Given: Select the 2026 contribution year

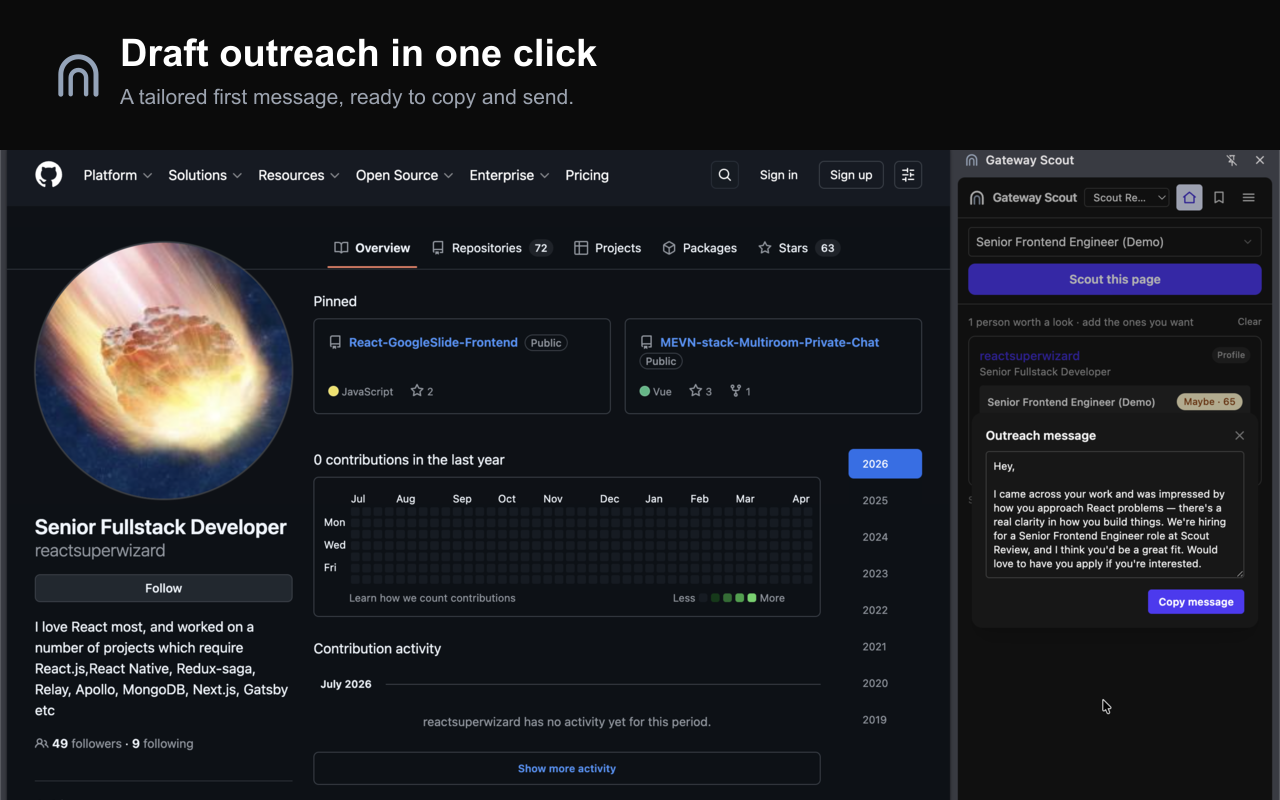Looking at the screenshot, I should pos(885,464).
